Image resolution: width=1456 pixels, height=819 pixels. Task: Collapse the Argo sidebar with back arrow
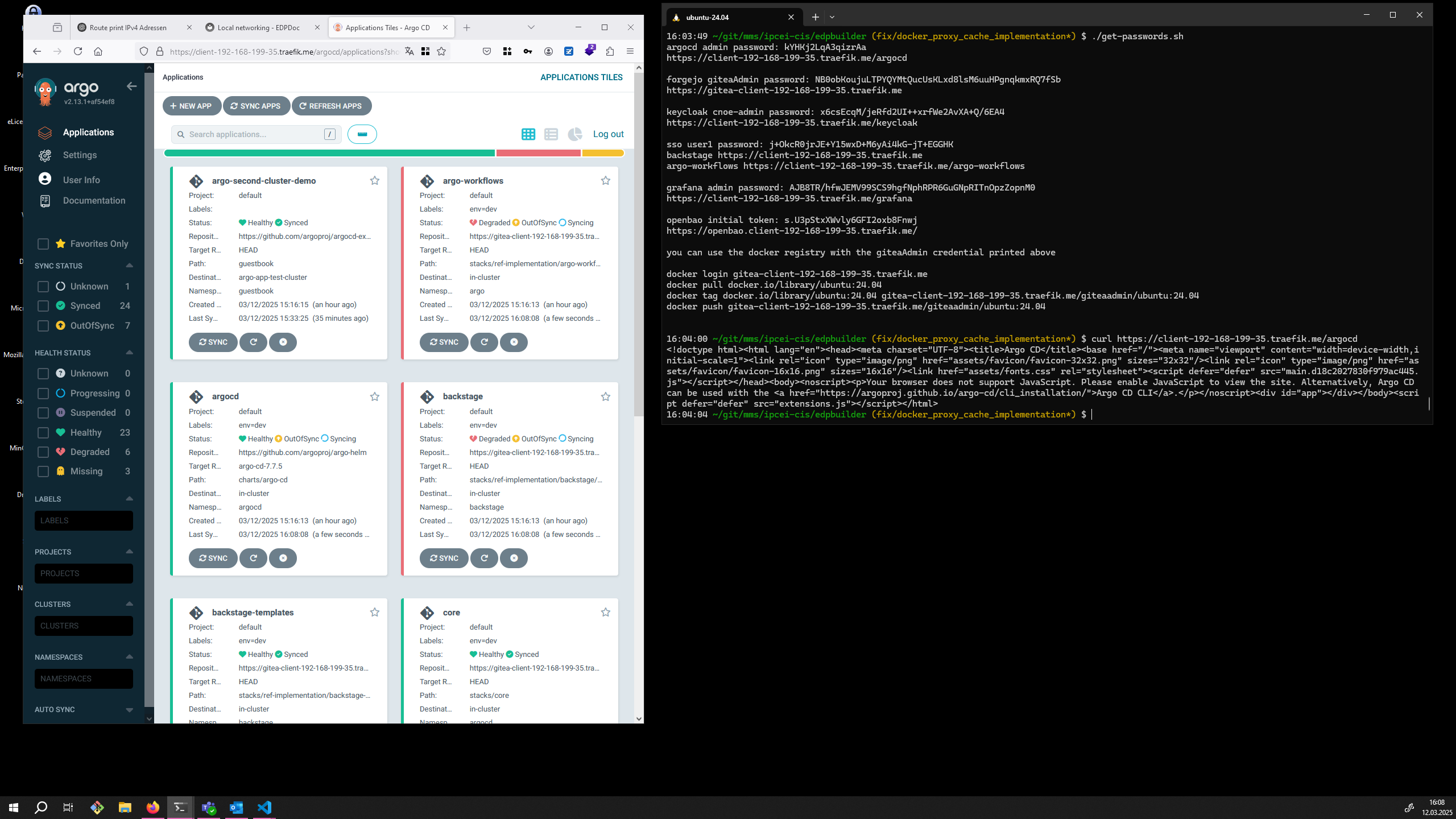coord(131,86)
